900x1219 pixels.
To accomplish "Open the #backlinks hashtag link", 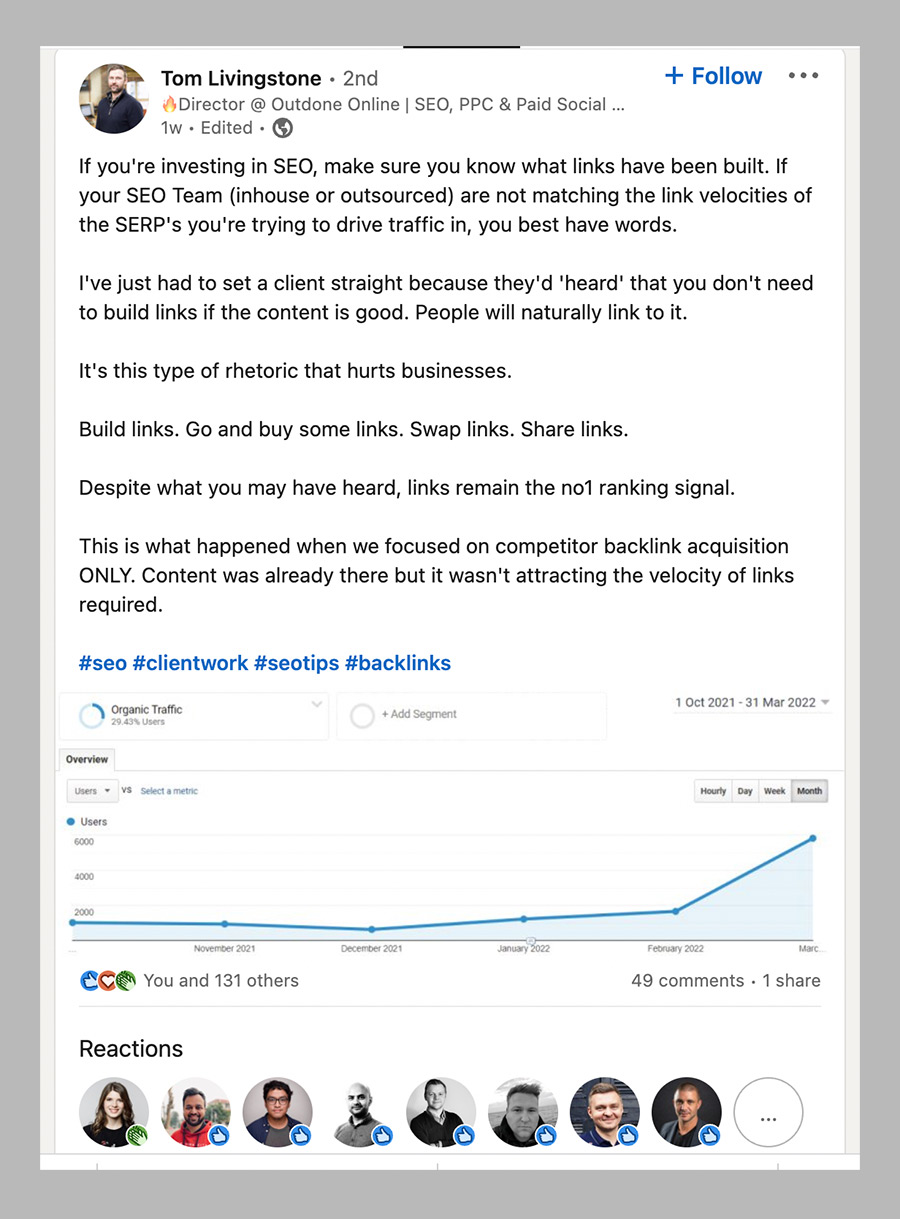I will [x=398, y=663].
